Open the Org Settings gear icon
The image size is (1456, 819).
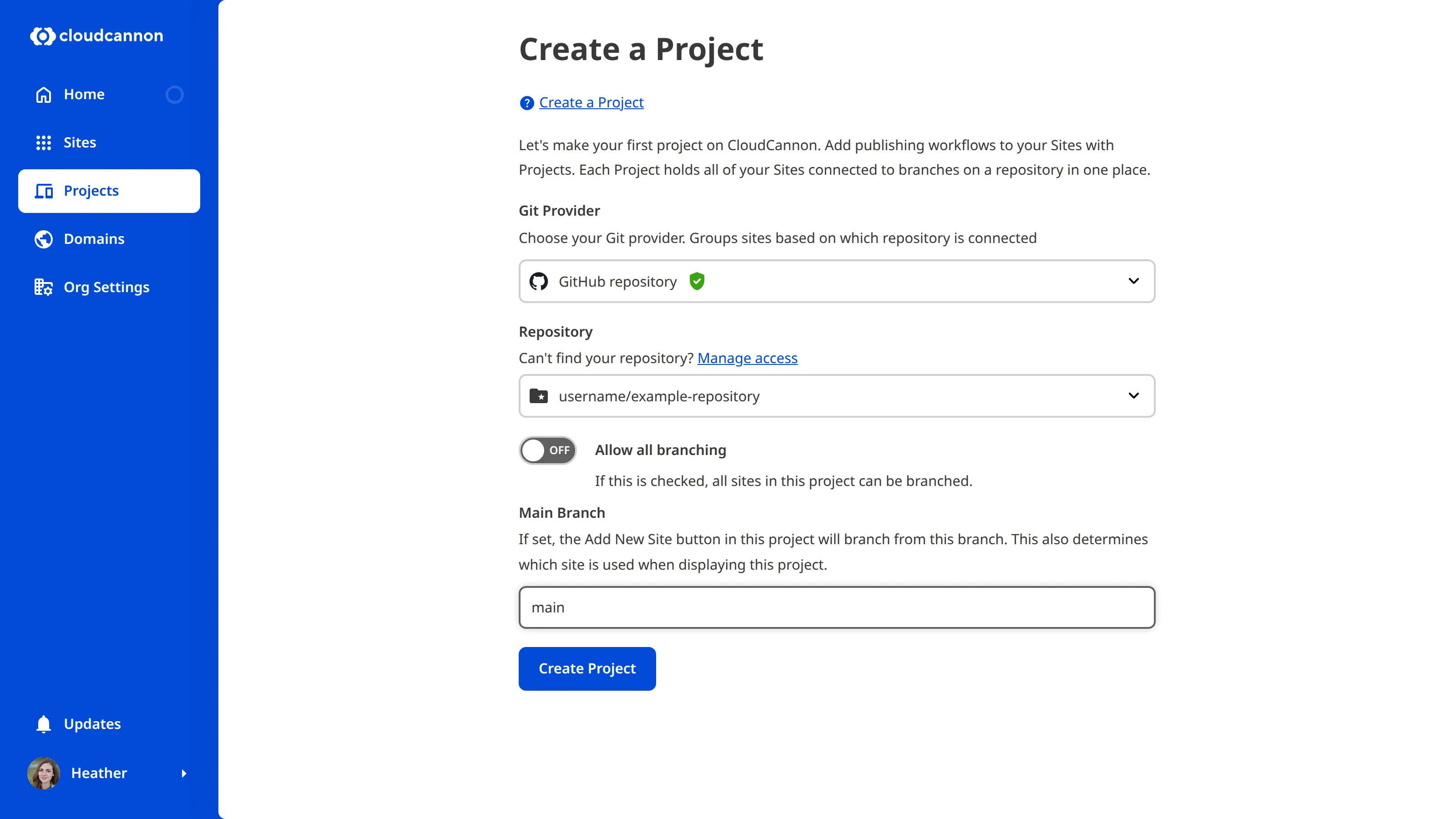pyautogui.click(x=44, y=287)
